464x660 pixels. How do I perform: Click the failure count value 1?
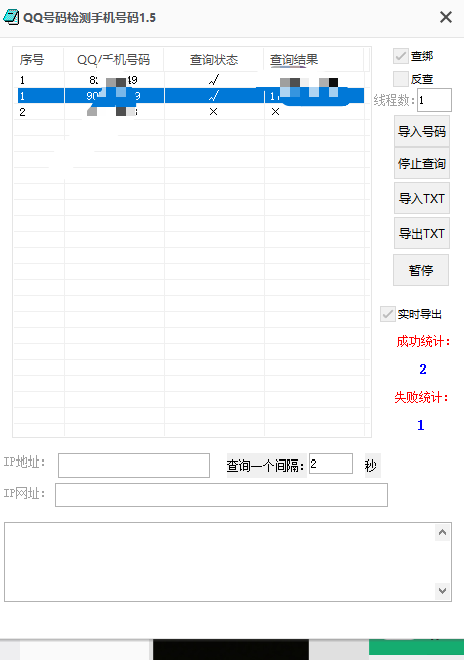(x=421, y=425)
